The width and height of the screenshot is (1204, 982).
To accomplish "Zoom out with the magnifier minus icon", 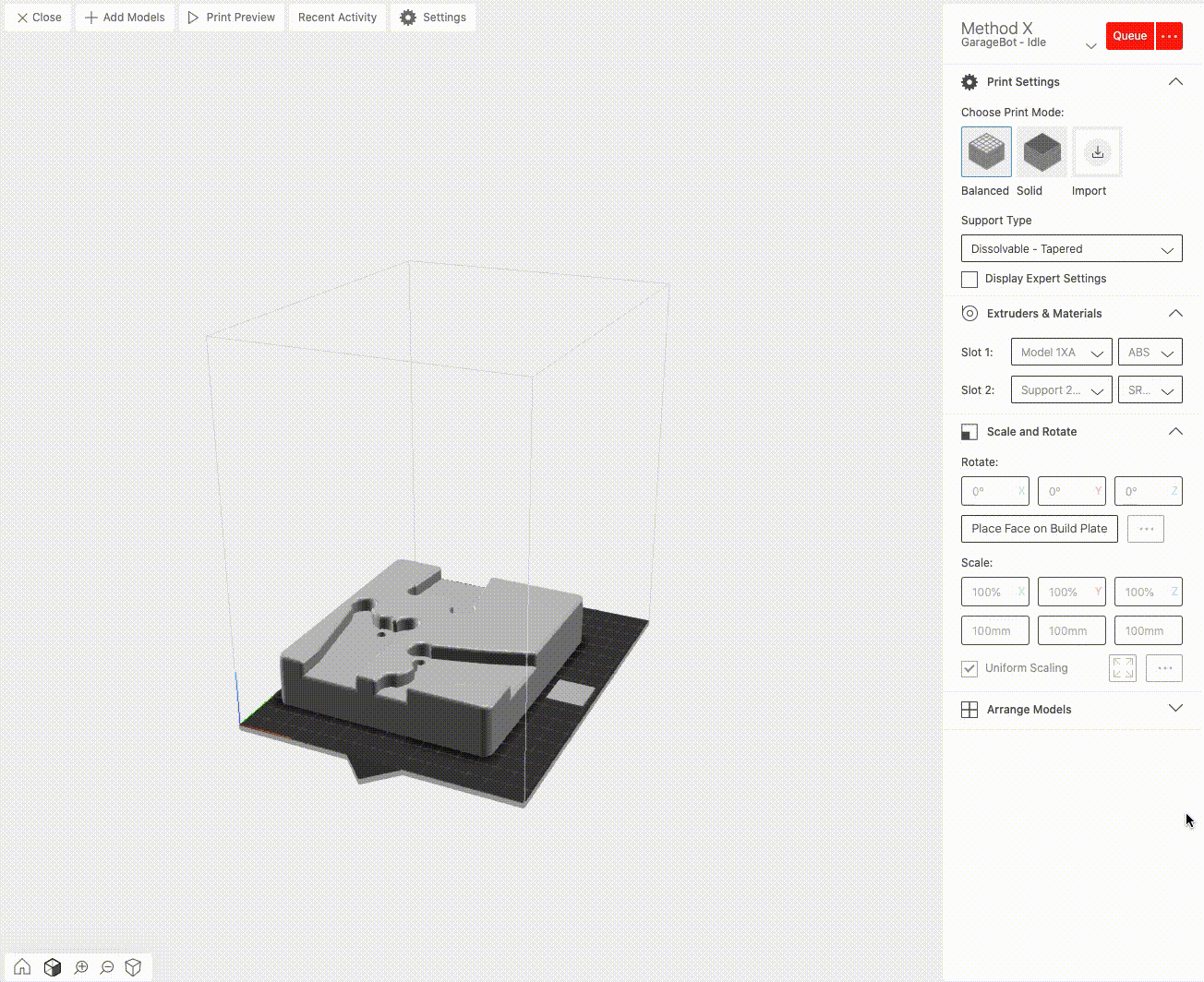I will [107, 967].
